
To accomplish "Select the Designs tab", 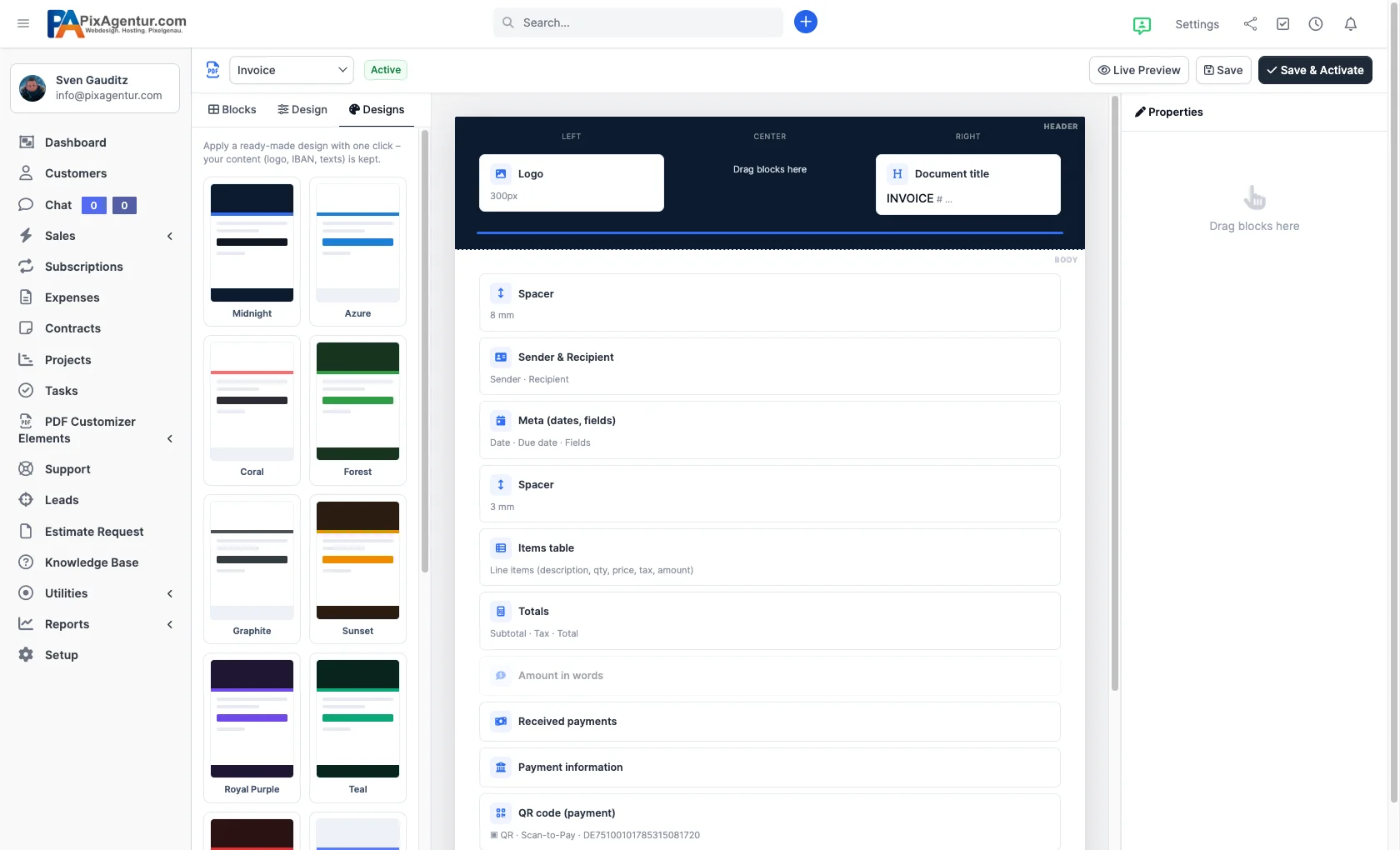I will (x=377, y=110).
